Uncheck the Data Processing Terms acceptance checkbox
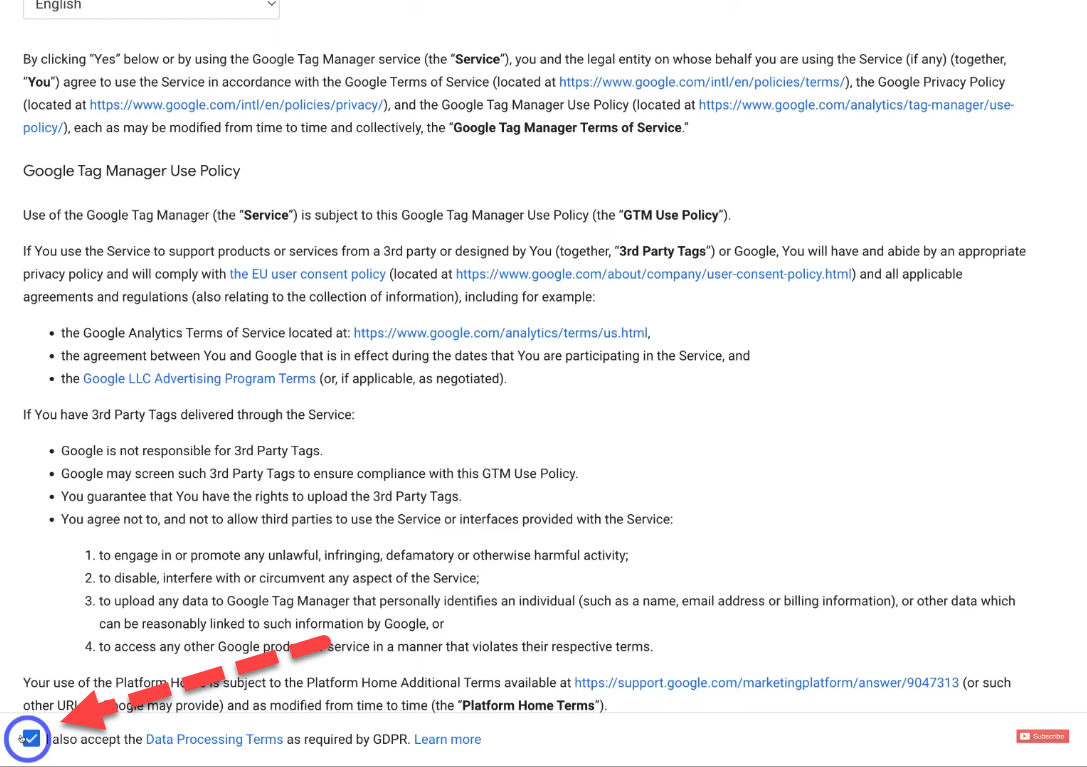The height and width of the screenshot is (767, 1087). tap(31, 739)
